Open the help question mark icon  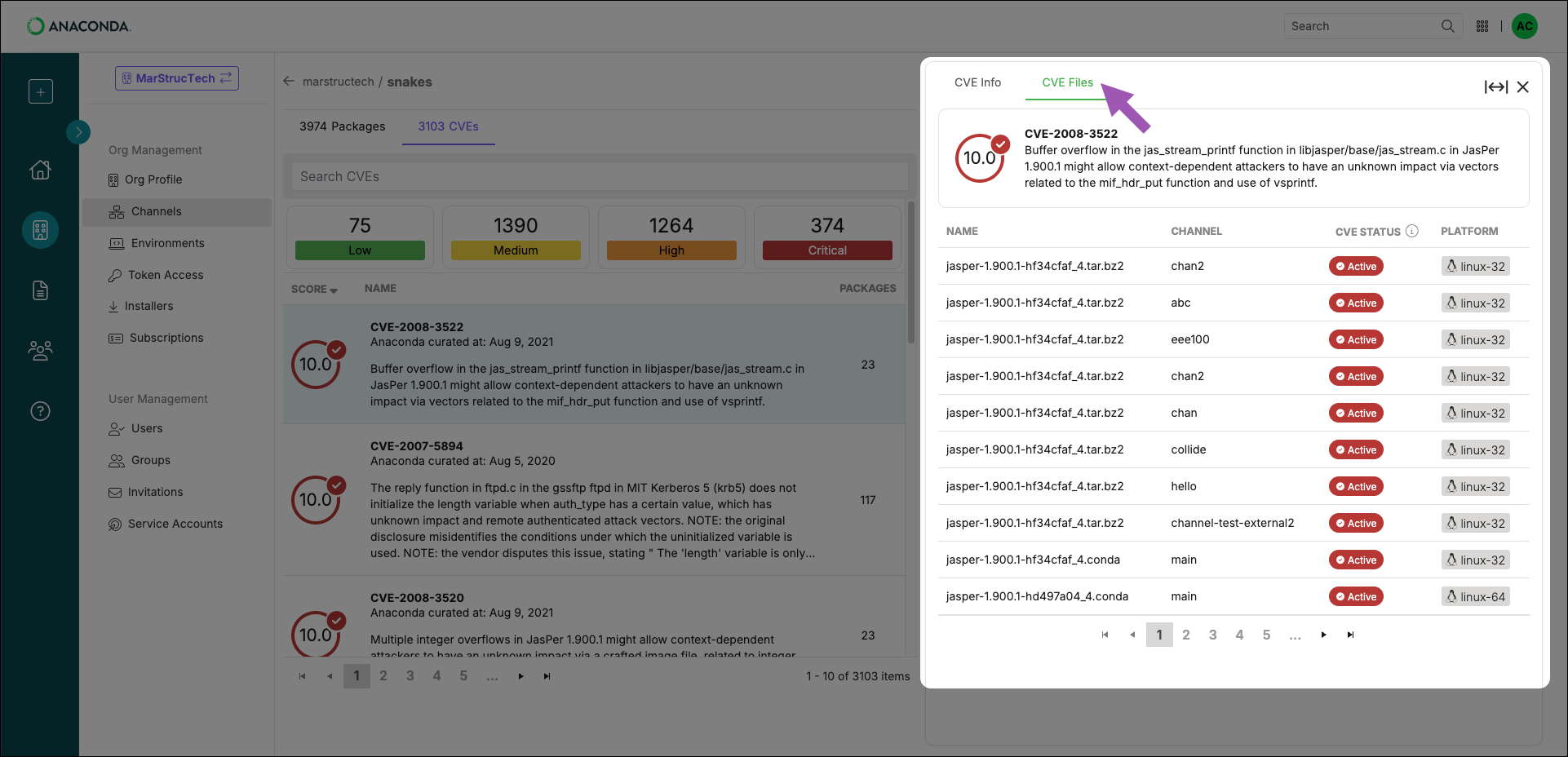(x=40, y=411)
